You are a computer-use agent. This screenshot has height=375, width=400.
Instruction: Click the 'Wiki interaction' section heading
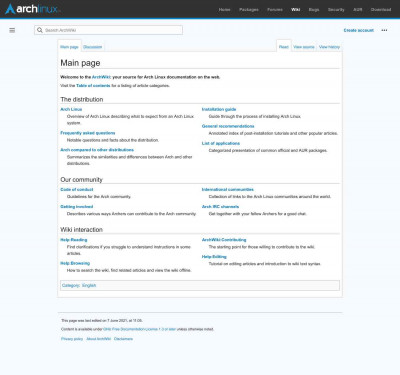(x=81, y=230)
